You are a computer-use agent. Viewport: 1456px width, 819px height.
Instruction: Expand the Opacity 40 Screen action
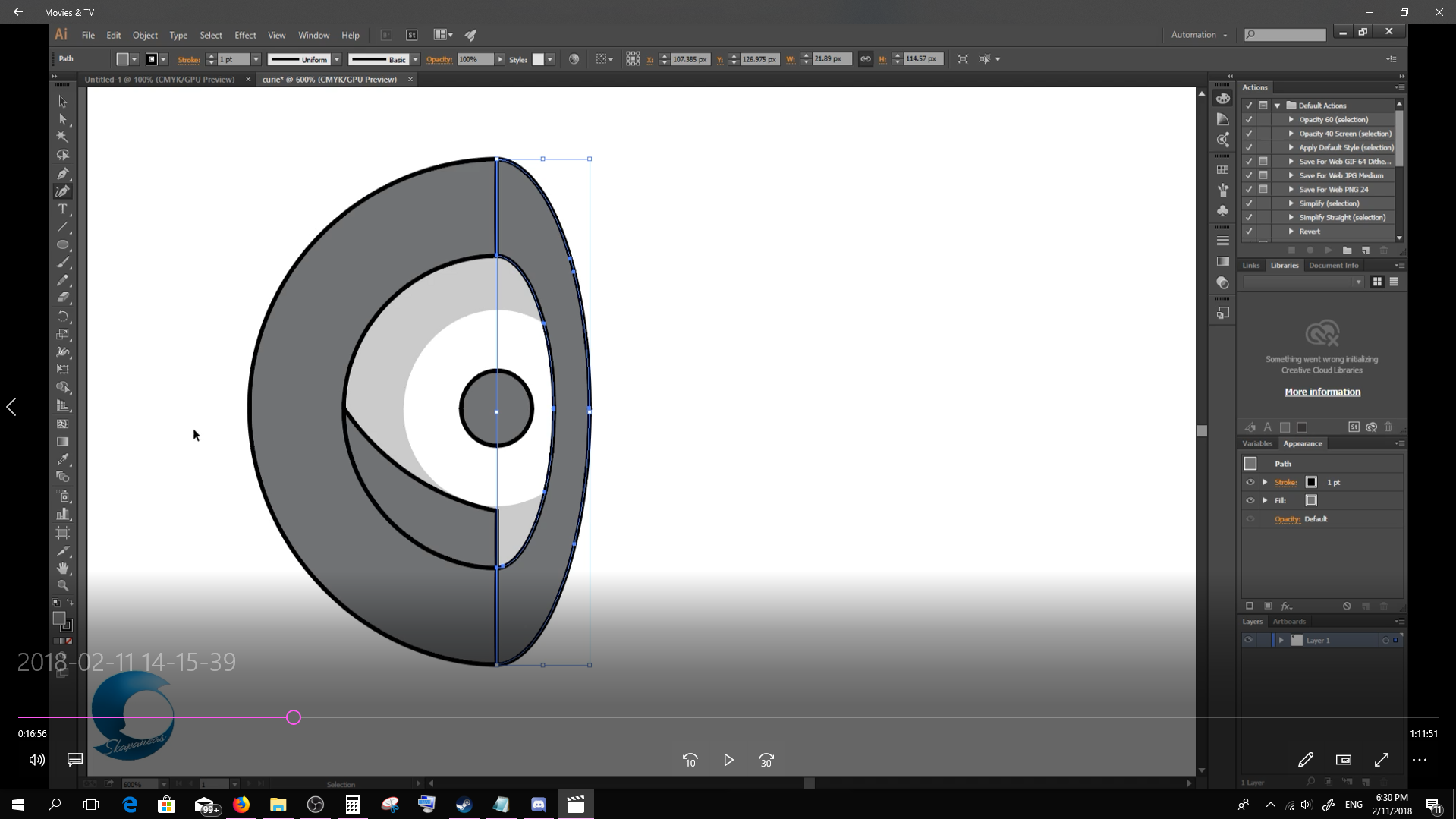pos(1291,134)
